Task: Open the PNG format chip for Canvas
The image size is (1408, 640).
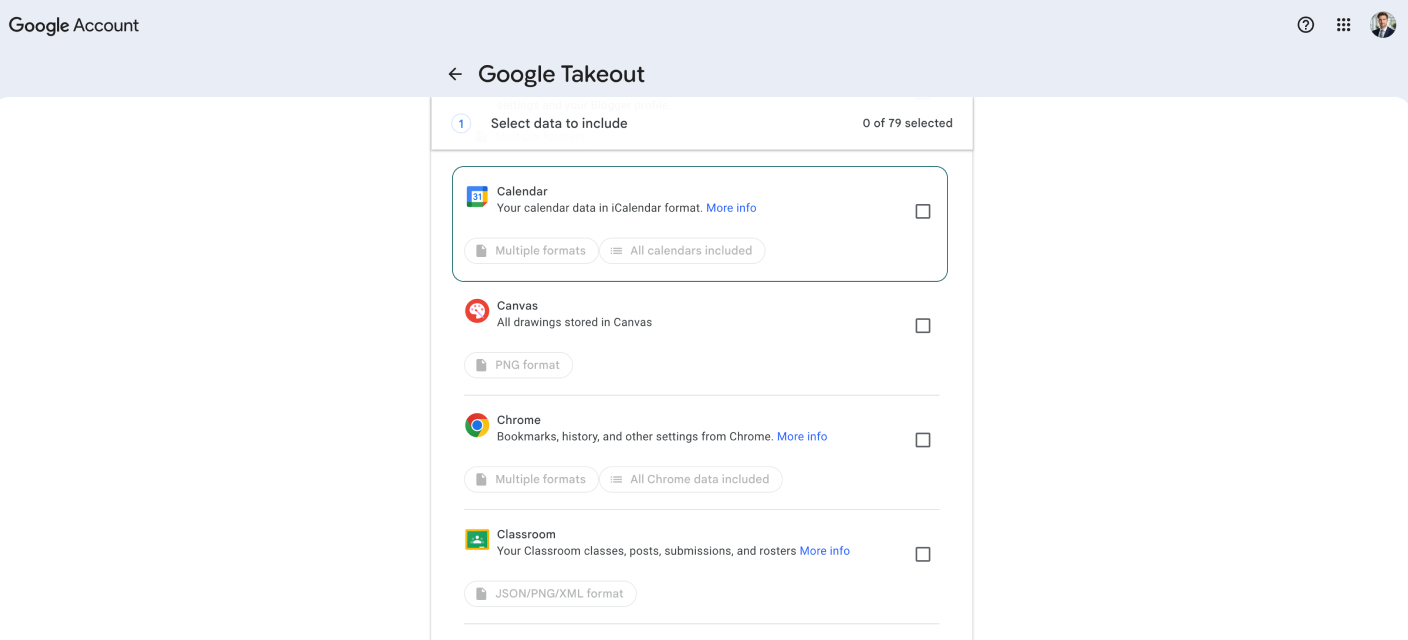Action: point(518,365)
